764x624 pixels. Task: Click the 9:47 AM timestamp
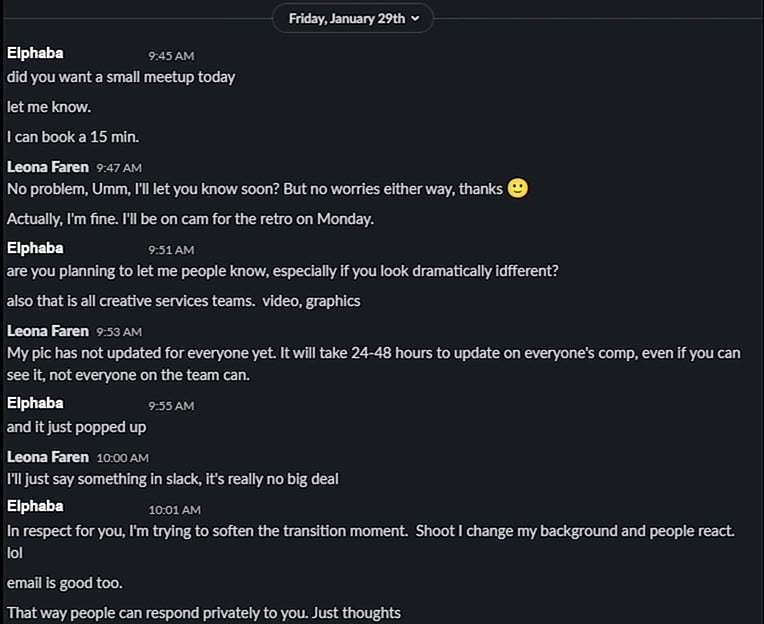pyautogui.click(x=119, y=168)
